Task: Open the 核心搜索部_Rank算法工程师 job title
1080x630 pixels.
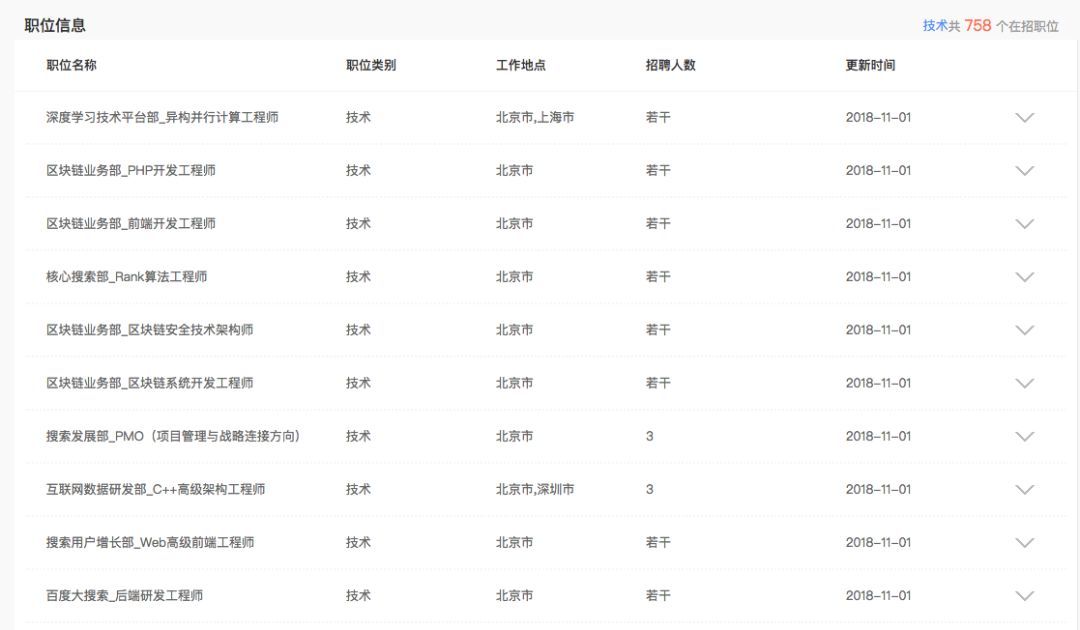Action: click(x=127, y=276)
